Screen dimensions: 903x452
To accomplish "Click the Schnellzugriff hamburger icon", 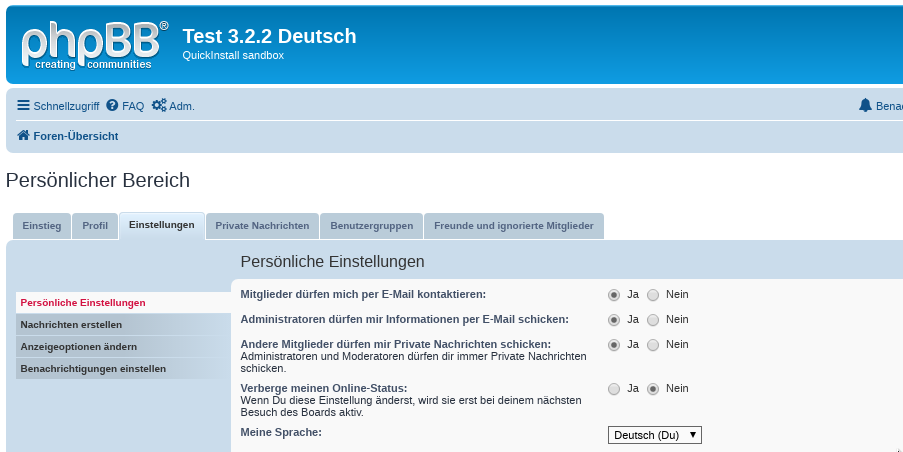I will click(x=23, y=105).
